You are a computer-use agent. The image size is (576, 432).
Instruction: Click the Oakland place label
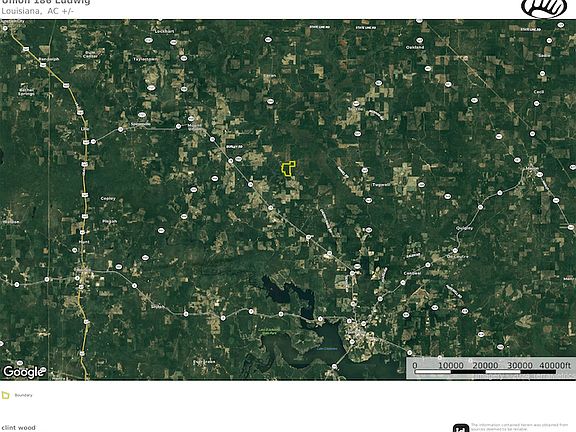point(415,47)
